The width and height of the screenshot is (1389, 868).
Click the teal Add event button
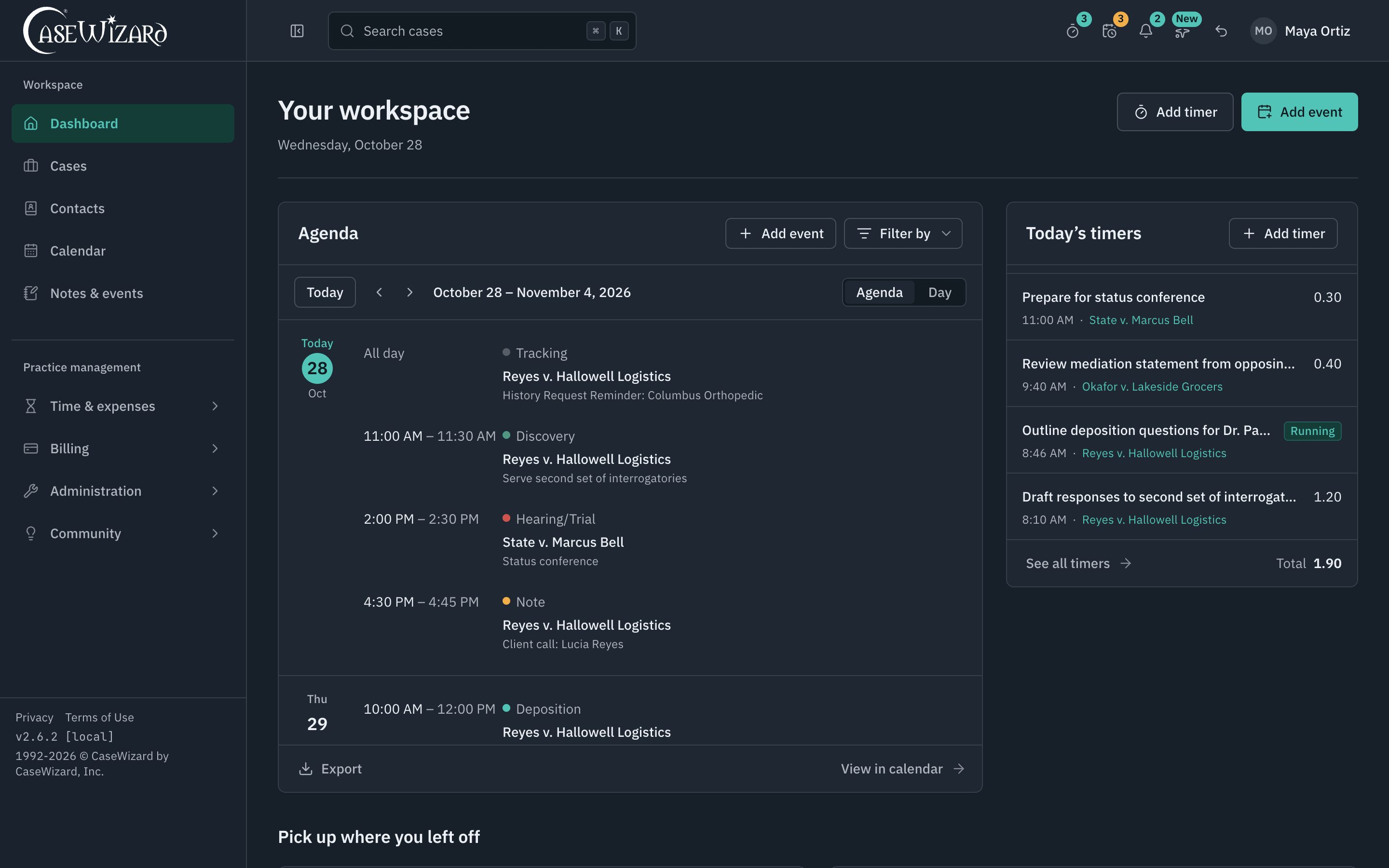(x=1299, y=112)
